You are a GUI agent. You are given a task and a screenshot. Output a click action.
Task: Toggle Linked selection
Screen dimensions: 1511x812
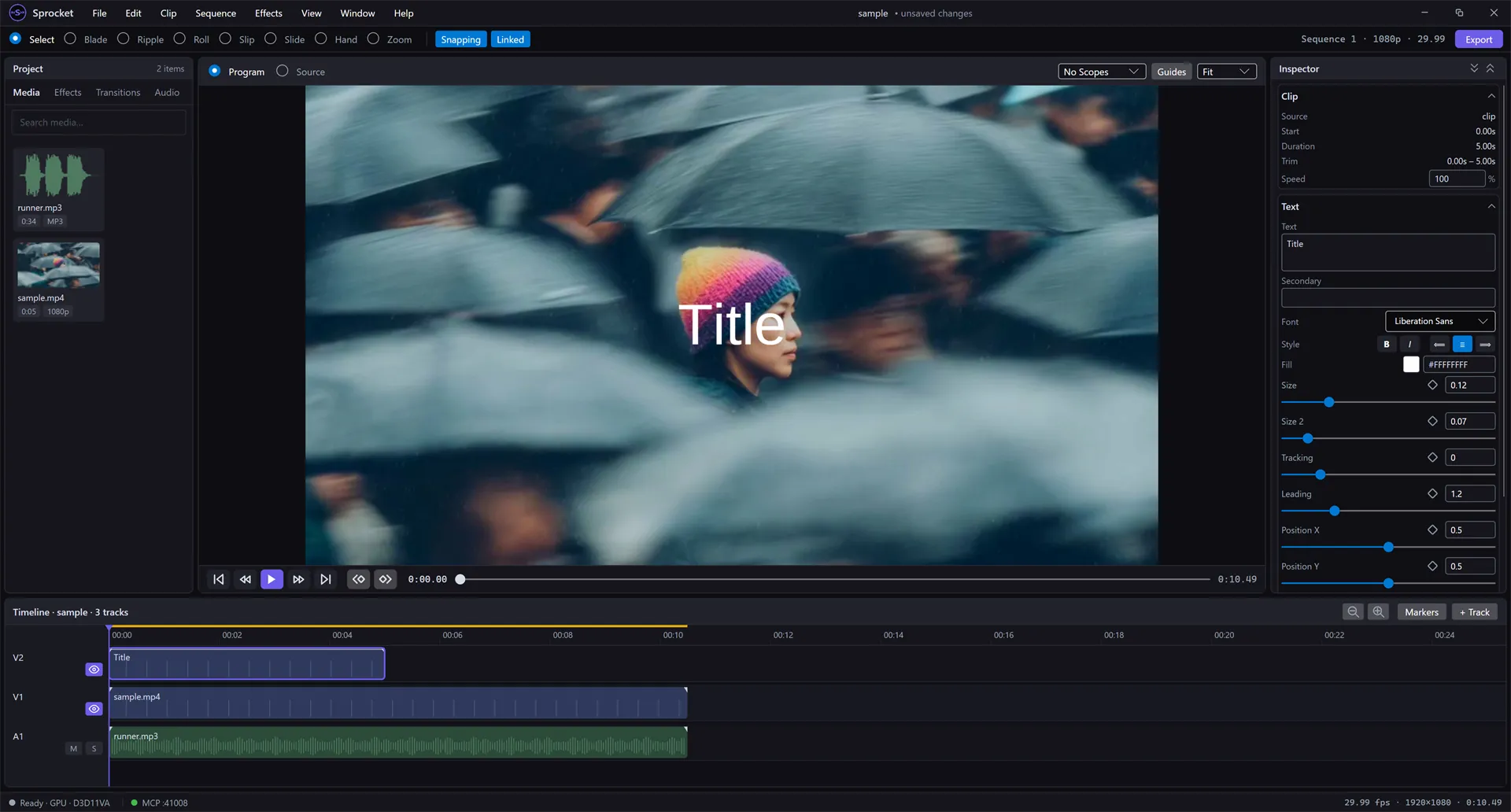(x=510, y=39)
